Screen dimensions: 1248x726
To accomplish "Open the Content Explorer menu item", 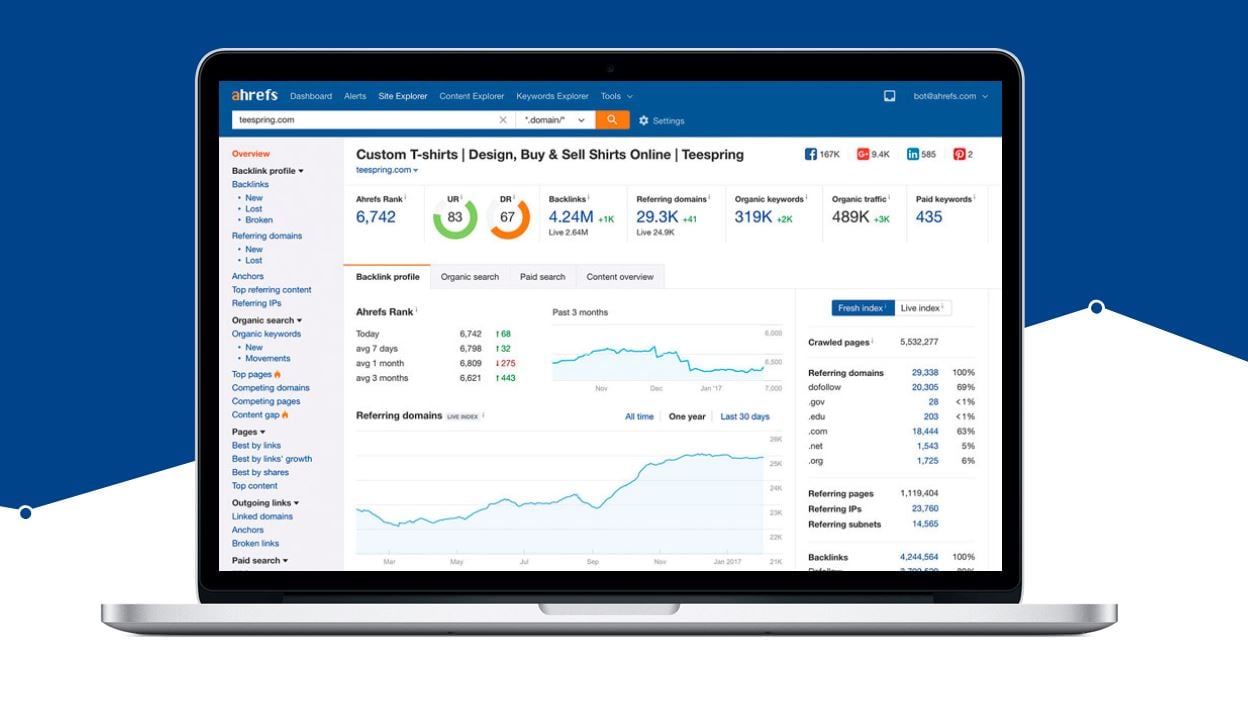I will pyautogui.click(x=472, y=96).
